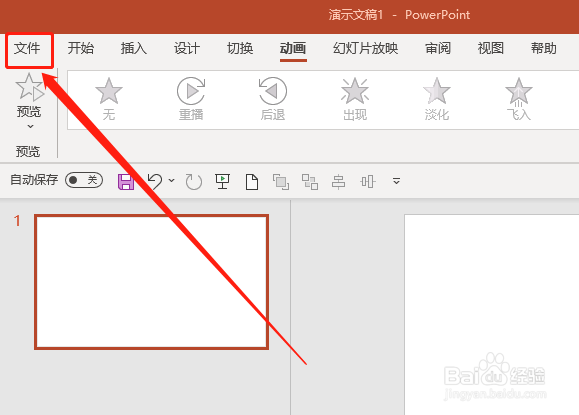Click the 动画 ribbon tab
This screenshot has width=579, height=415.
(293, 49)
